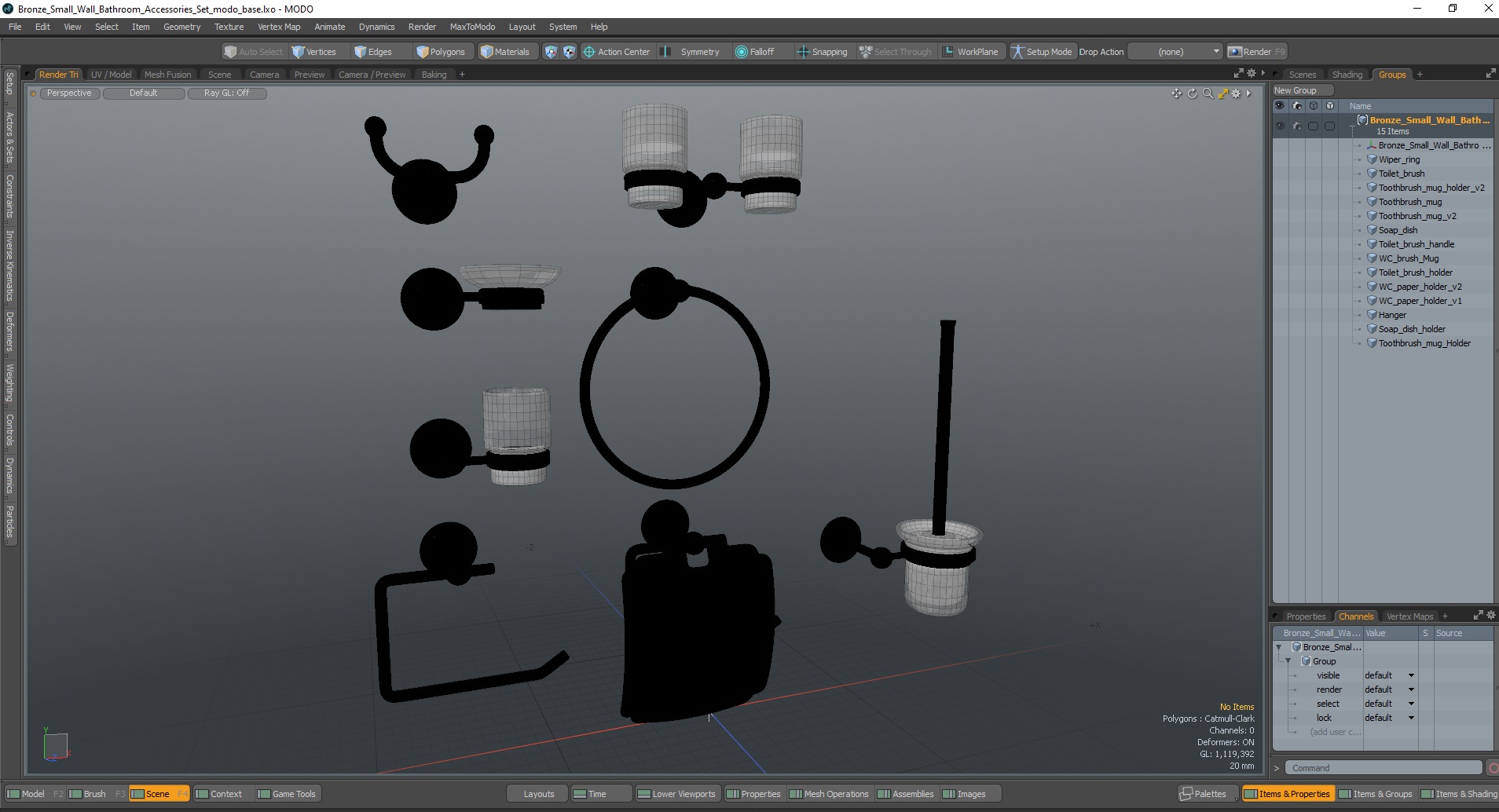Viewport: 1499px width, 812px height.
Task: Select Edges selection mode
Action: click(x=373, y=52)
